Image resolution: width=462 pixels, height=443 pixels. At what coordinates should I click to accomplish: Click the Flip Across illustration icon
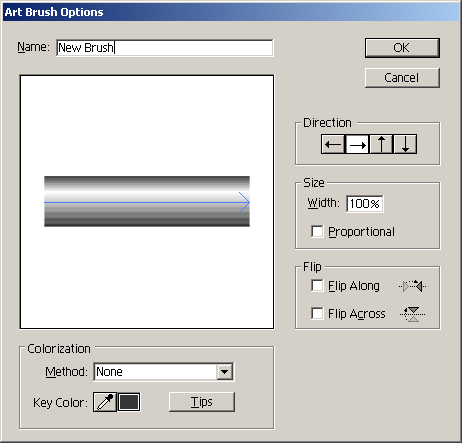pyautogui.click(x=413, y=314)
